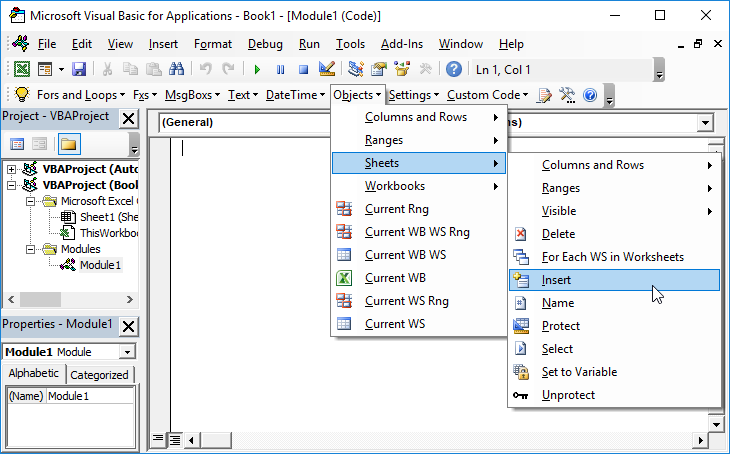This screenshot has height=454, width=730.
Task: Switch to Full Module View button
Action: point(174,439)
